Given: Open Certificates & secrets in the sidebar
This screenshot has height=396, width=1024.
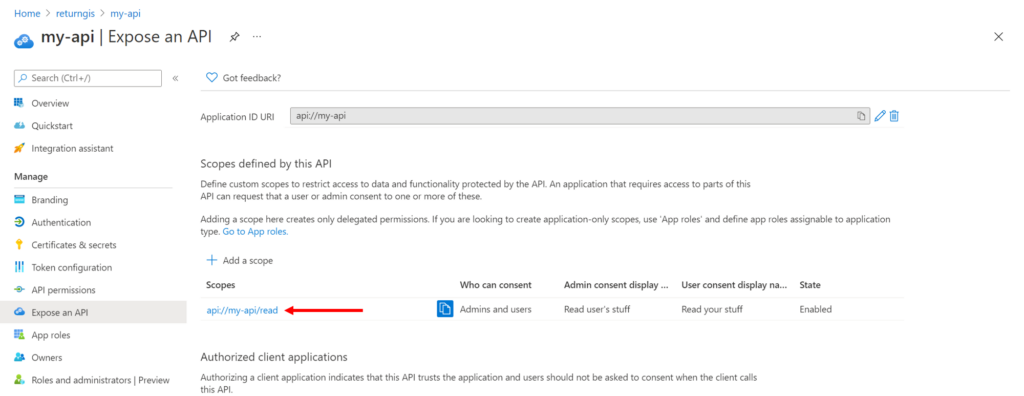Looking at the screenshot, I should 74,245.
